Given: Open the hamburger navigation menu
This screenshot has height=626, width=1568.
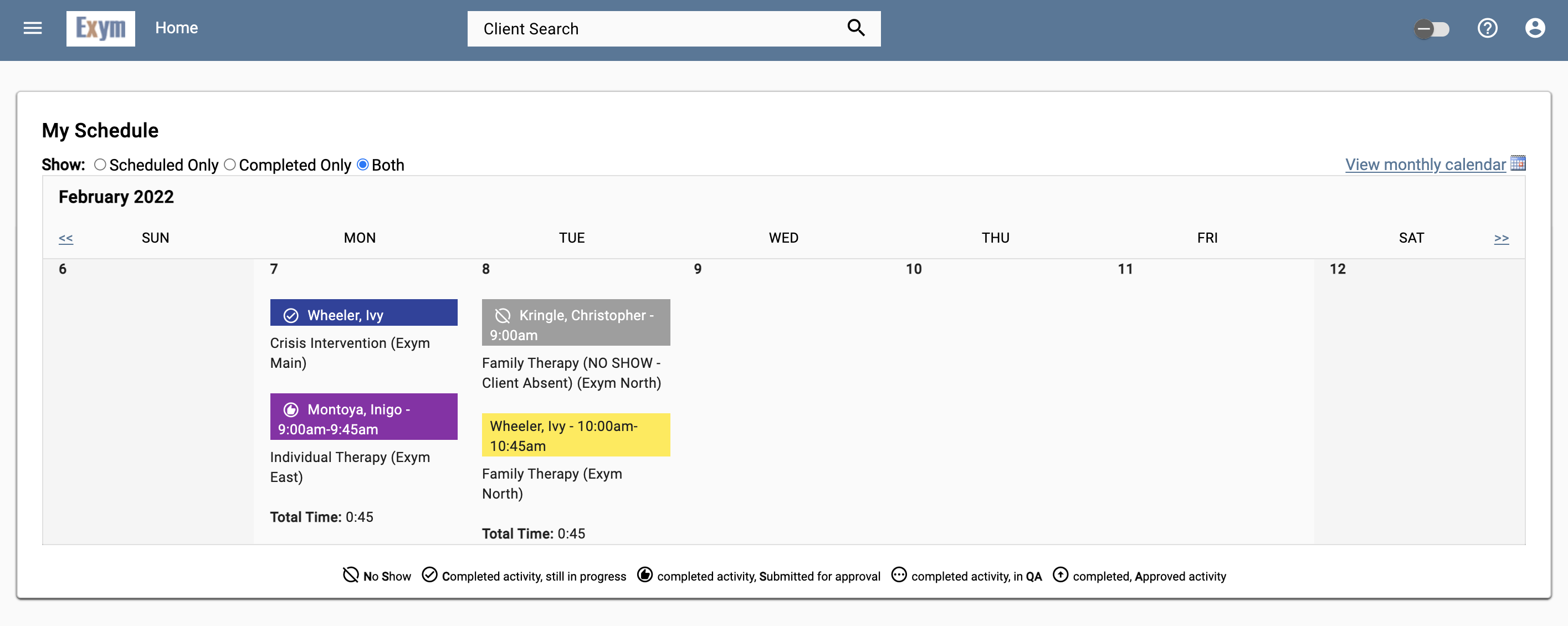Looking at the screenshot, I should 32,28.
